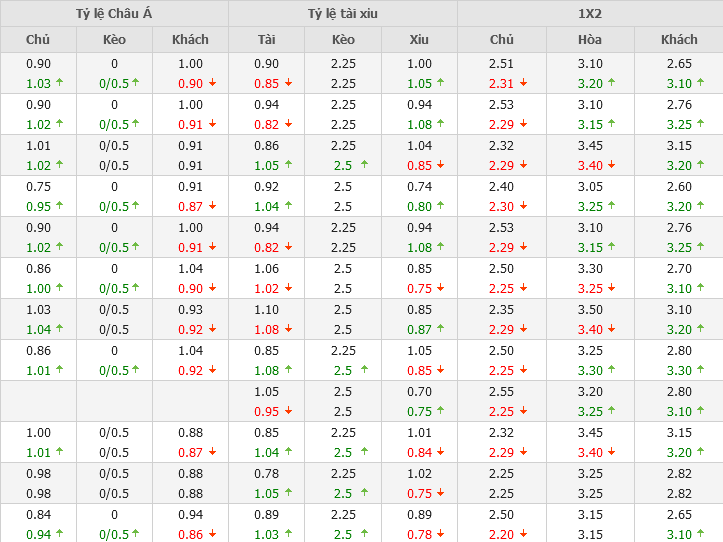723x542 pixels.
Task: Click red down arrow next to 0.95 Tài
Action: point(289,411)
